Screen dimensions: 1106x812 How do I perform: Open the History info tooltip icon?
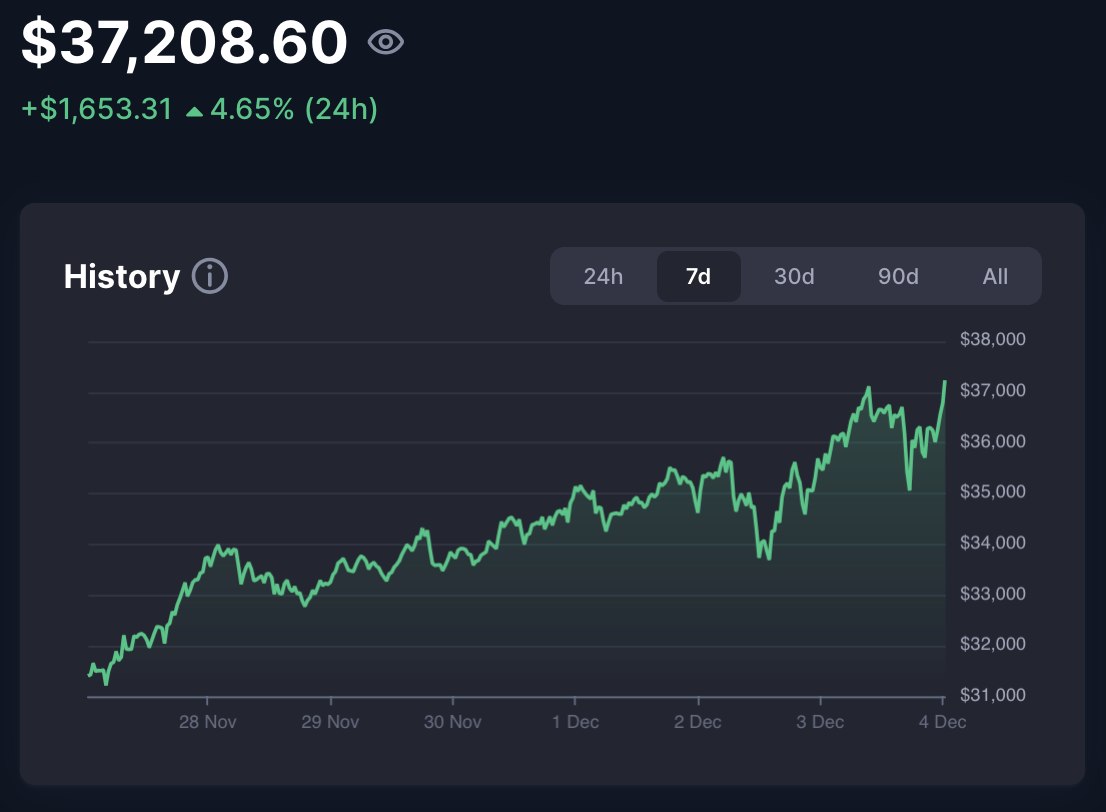coord(210,276)
